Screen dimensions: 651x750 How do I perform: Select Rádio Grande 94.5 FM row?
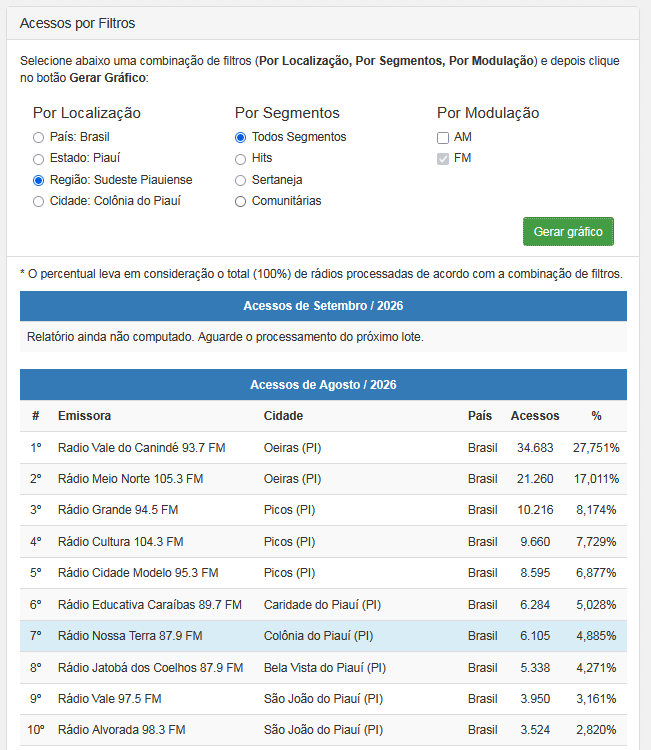tap(323, 510)
